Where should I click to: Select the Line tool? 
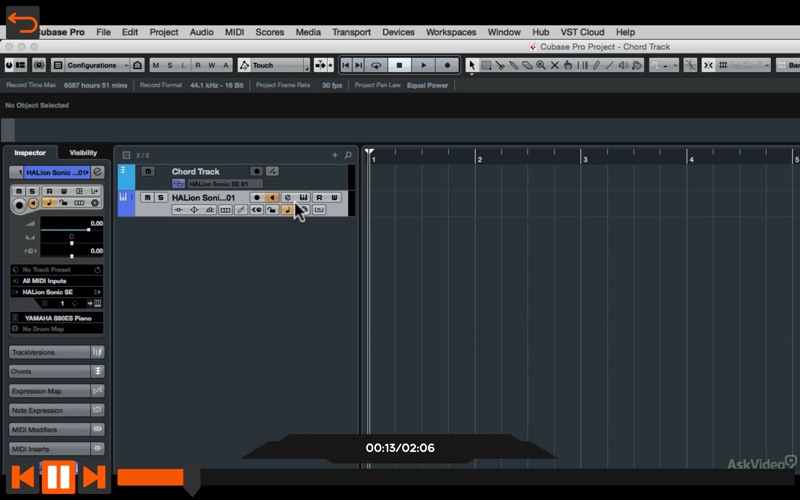610,65
